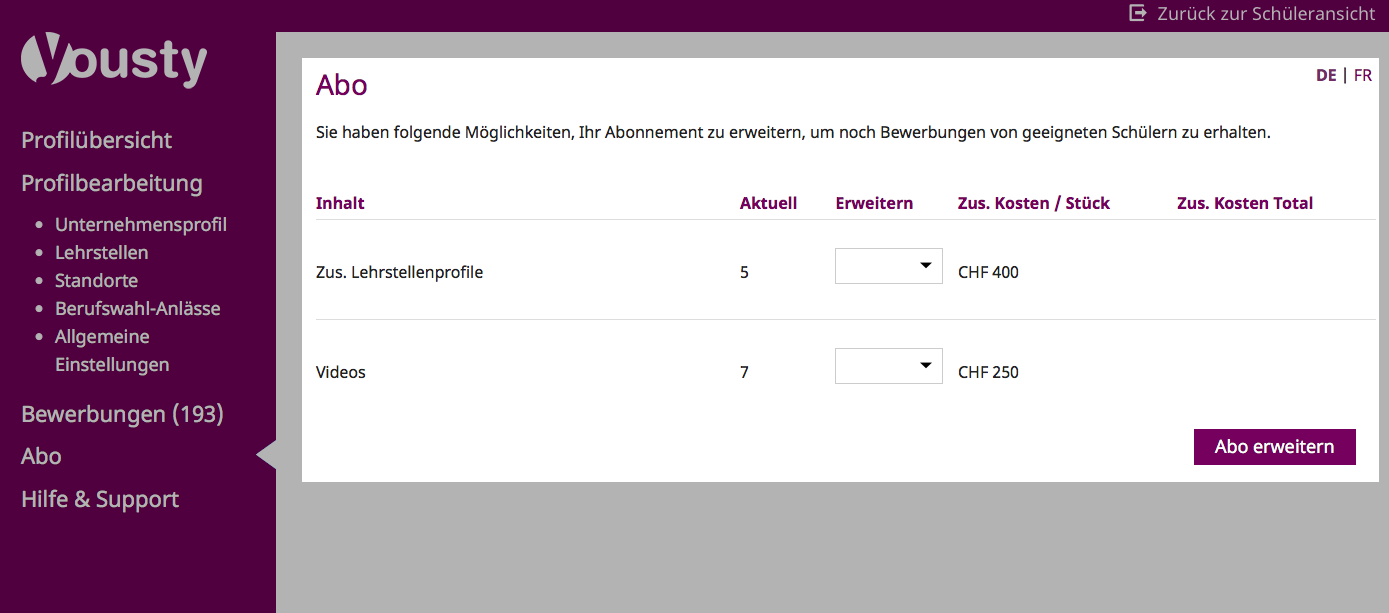
Task: Open Lehrstellen submenu entry
Action: [x=102, y=252]
